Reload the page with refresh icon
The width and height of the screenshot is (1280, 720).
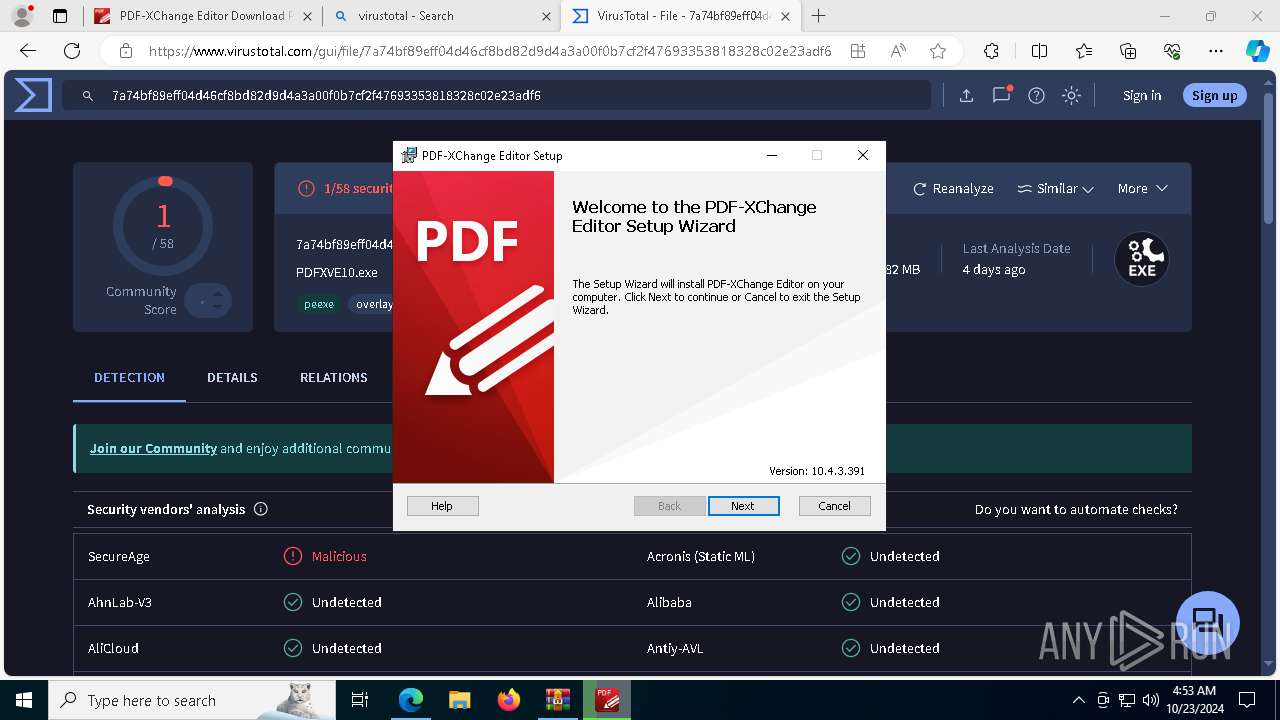pos(72,51)
